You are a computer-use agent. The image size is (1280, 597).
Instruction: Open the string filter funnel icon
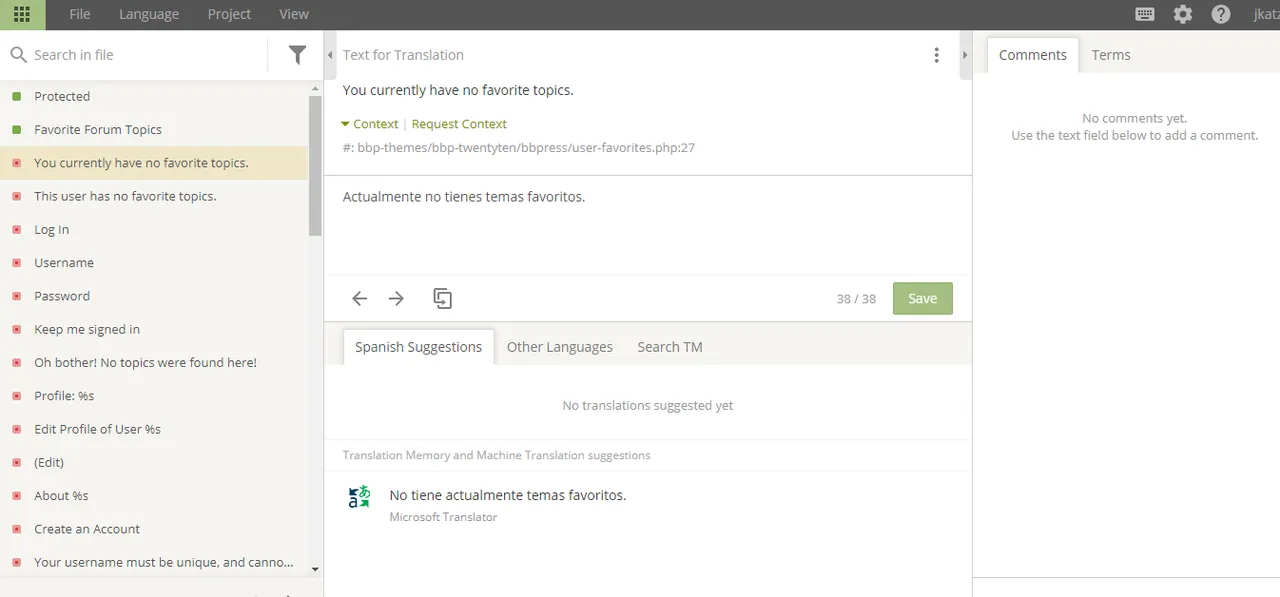click(297, 55)
